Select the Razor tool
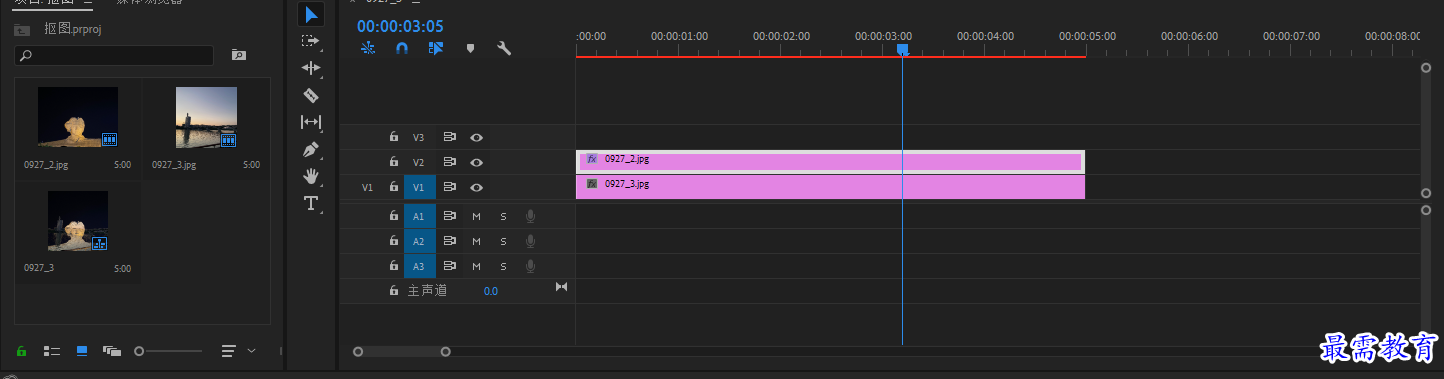The image size is (1444, 379). [x=311, y=95]
